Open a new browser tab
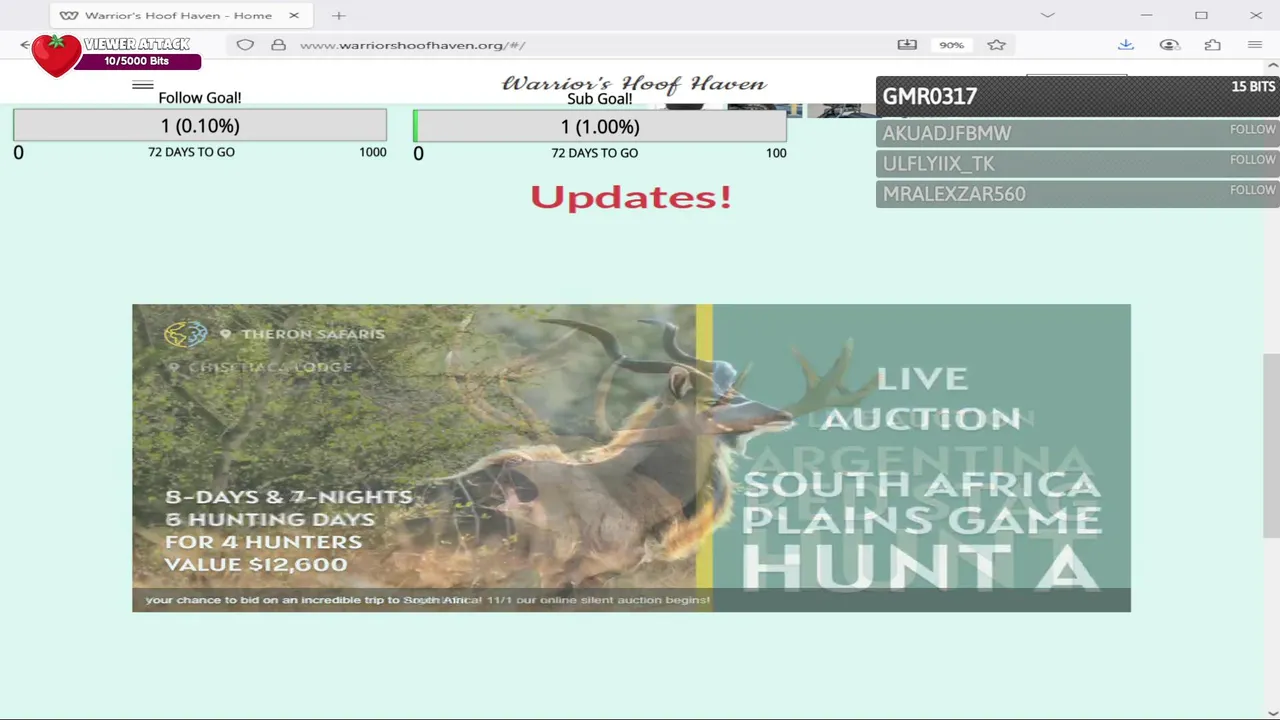The height and width of the screenshot is (720, 1280). coord(339,15)
